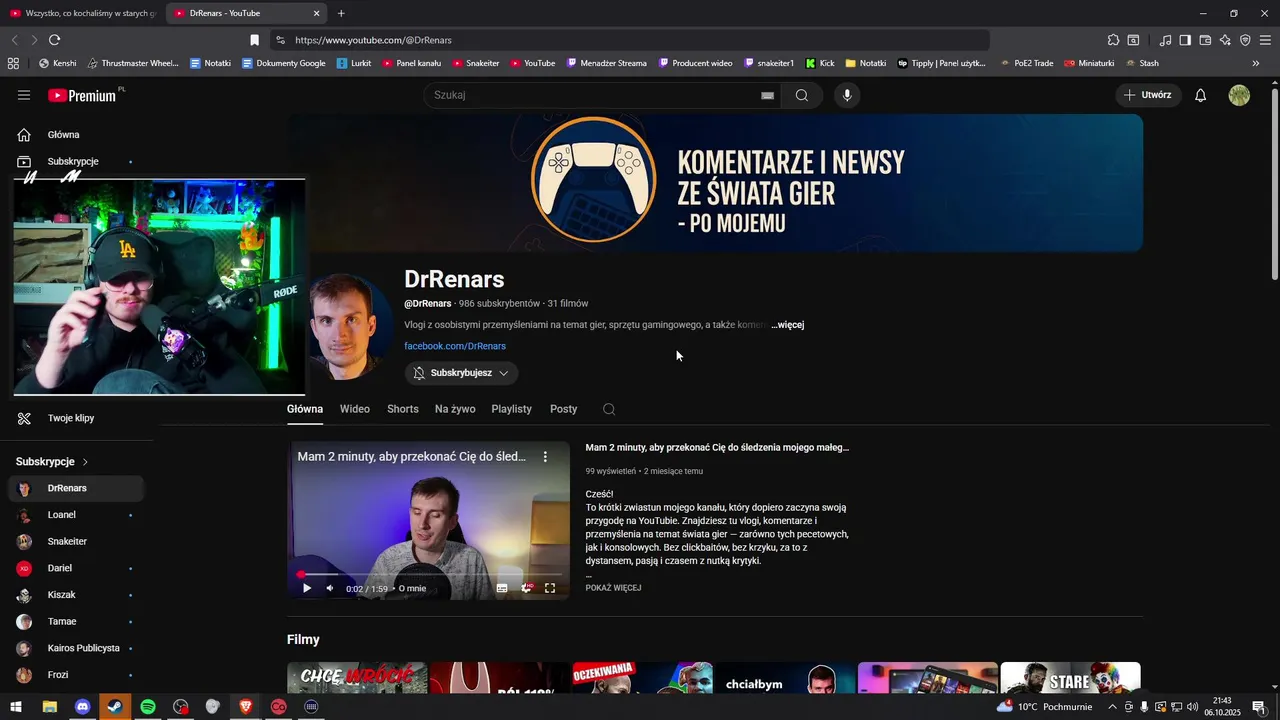
Task: Select the Wideo channel tab
Action: point(355,409)
